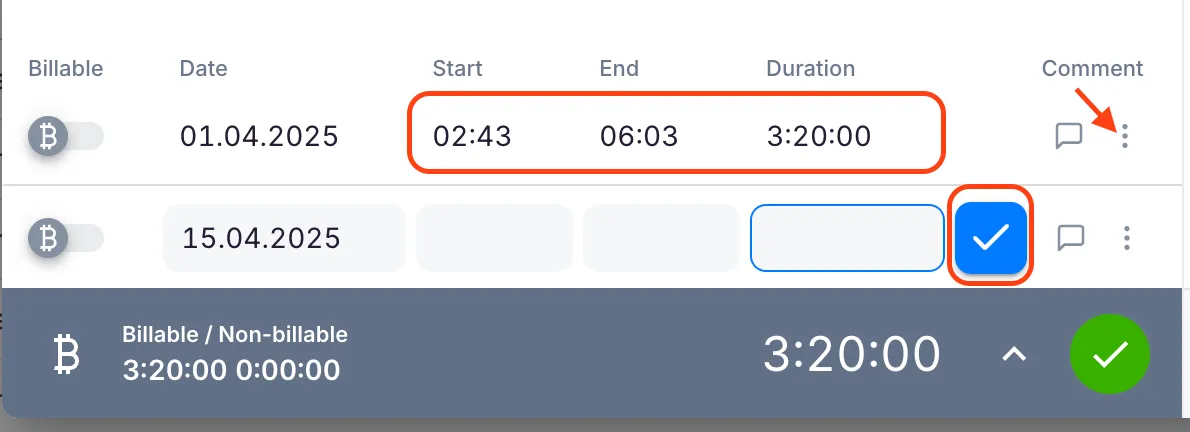Click the total 3:20:00 in footer

click(x=852, y=354)
